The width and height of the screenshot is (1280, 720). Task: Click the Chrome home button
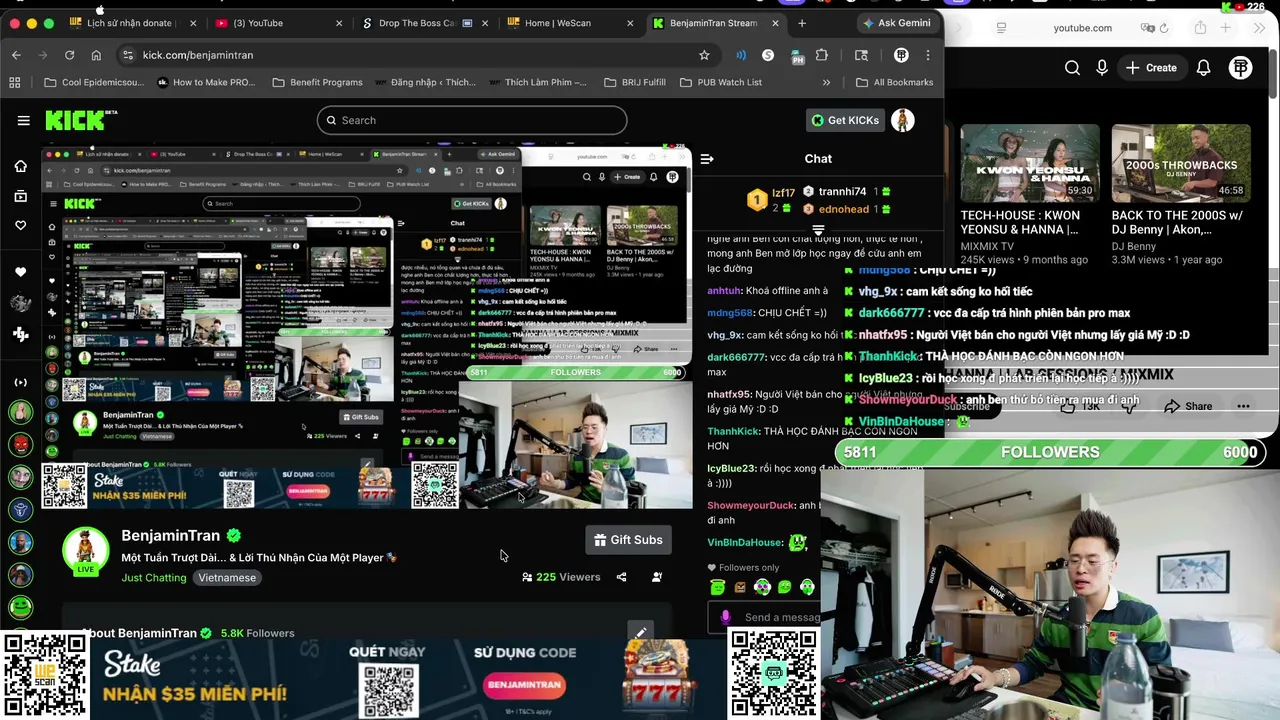[x=96, y=55]
